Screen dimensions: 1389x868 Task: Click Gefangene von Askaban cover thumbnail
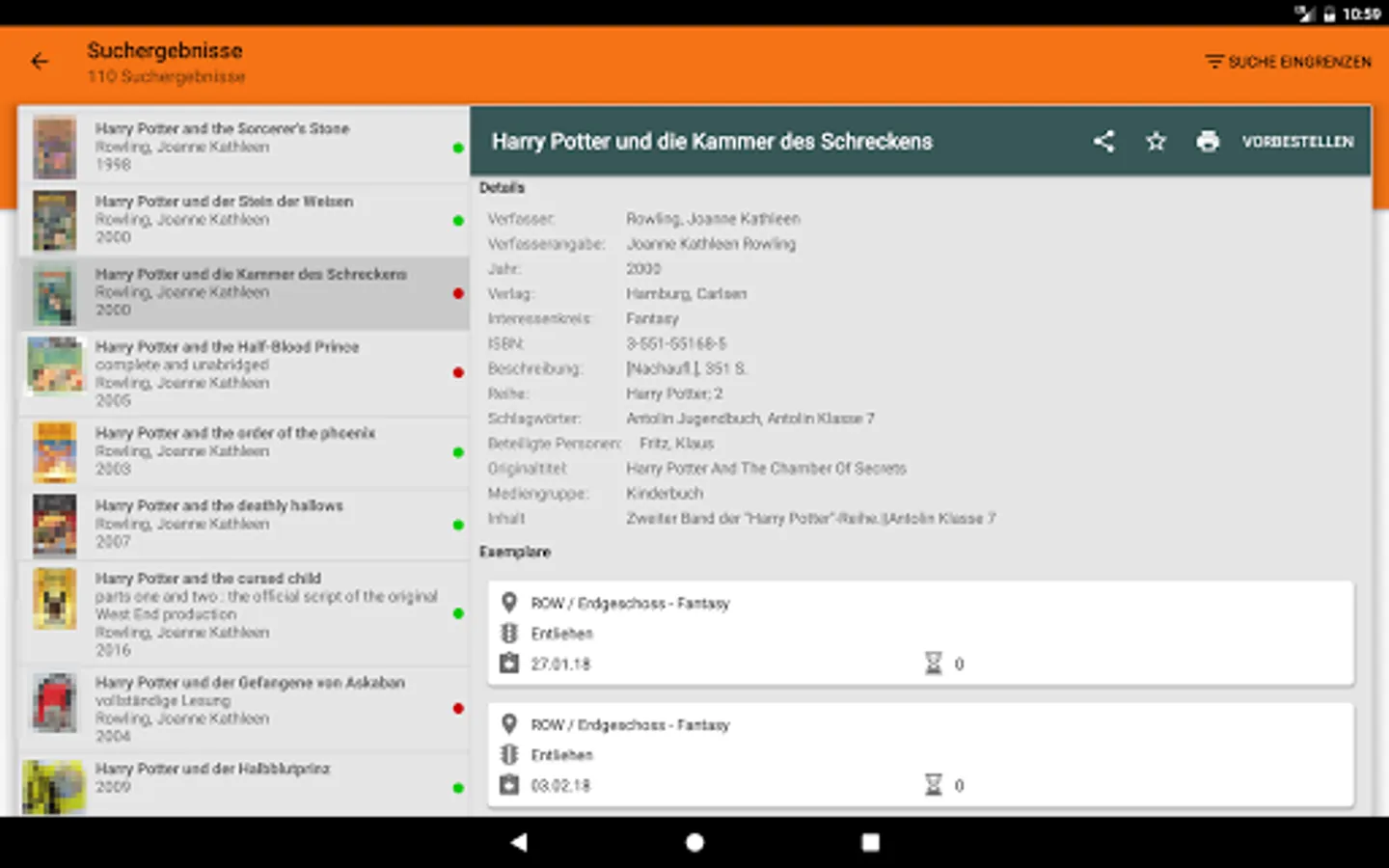(55, 702)
